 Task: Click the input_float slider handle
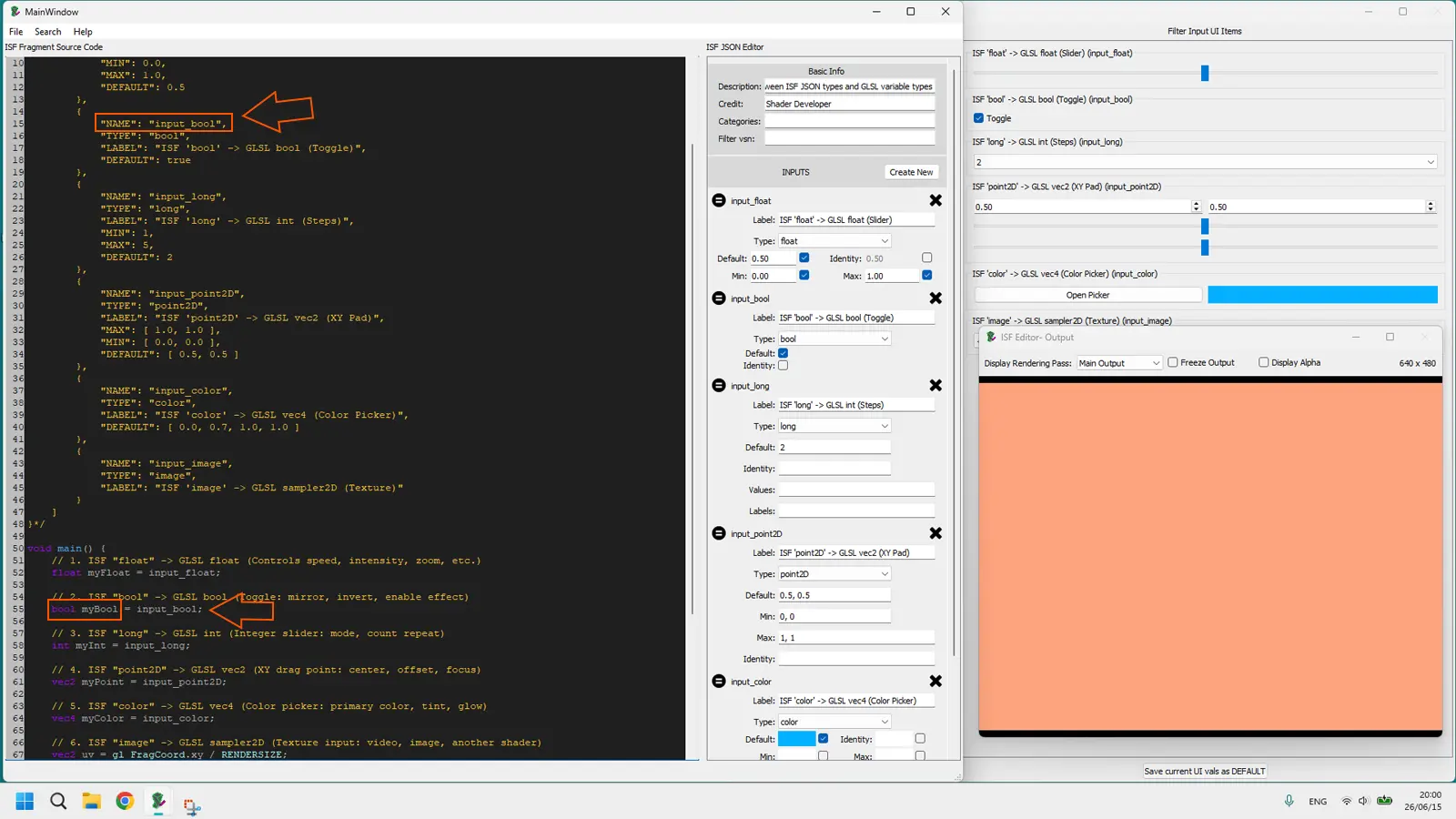(x=1205, y=73)
